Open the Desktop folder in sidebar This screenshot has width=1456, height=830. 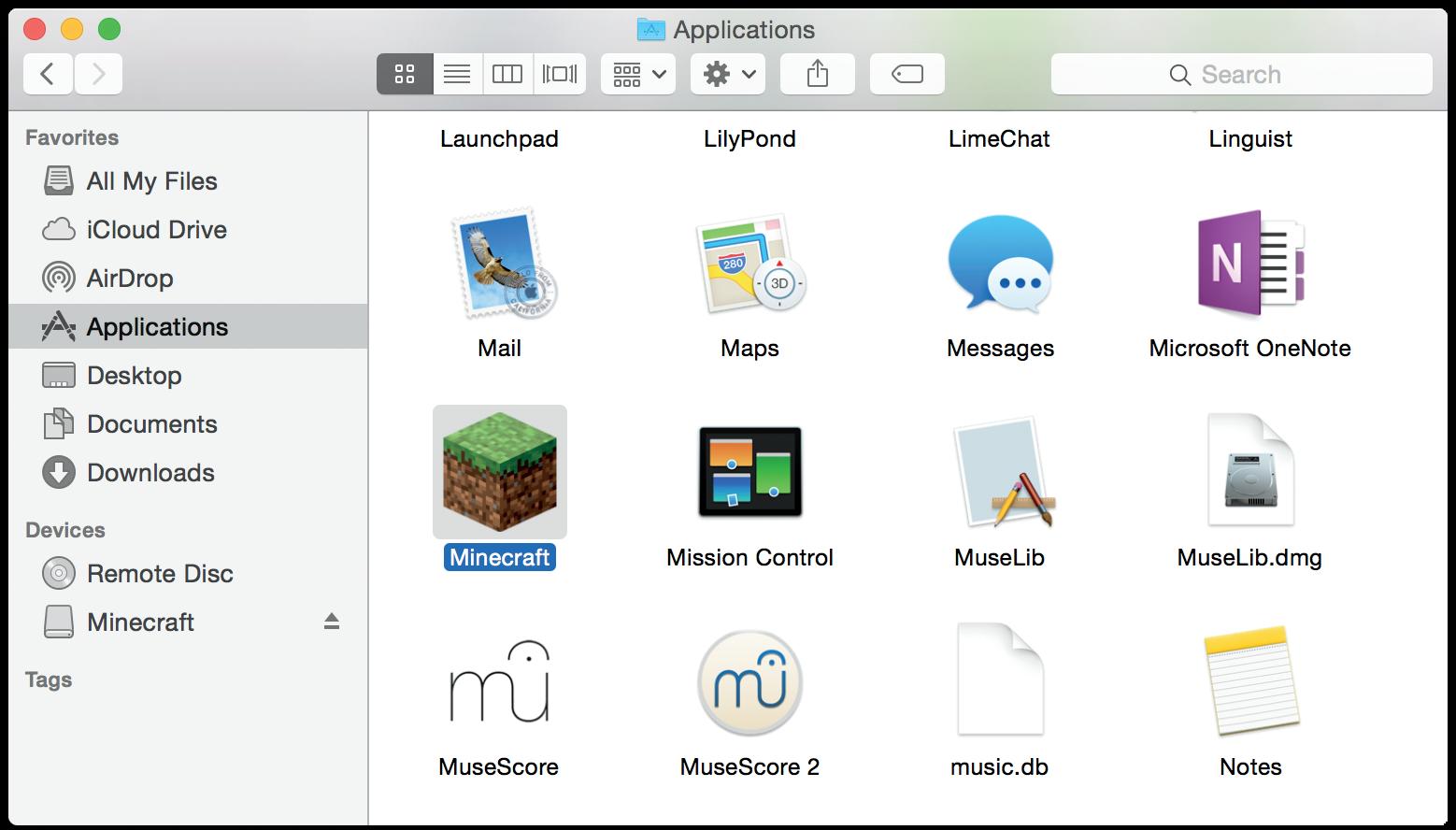click(188, 376)
